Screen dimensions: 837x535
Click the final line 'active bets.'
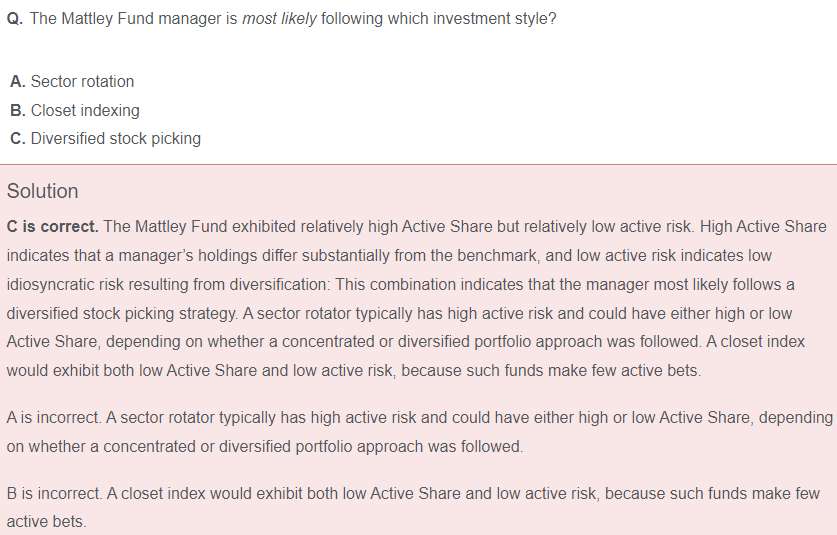click(46, 522)
